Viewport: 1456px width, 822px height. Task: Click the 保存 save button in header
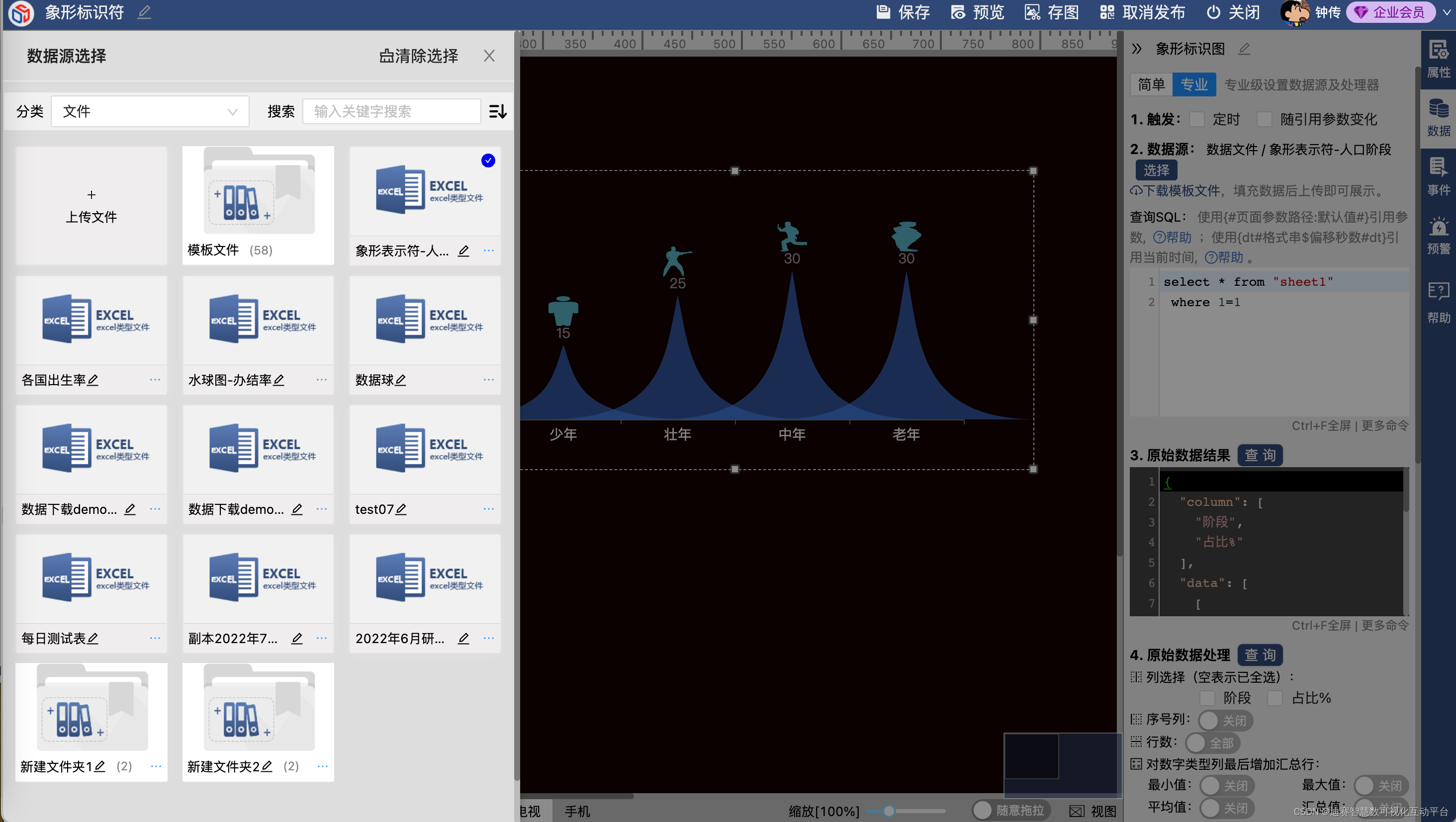903,12
